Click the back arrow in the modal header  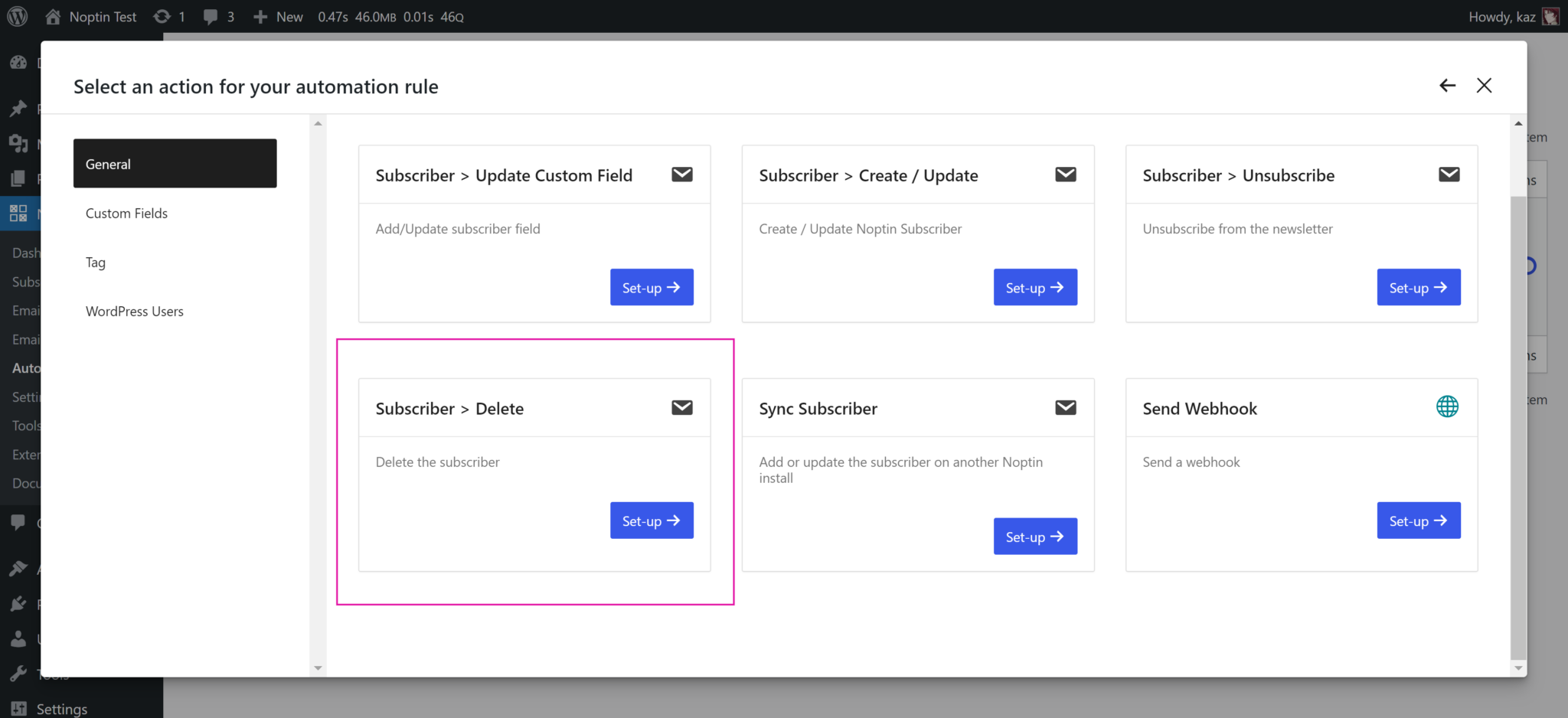(1447, 85)
